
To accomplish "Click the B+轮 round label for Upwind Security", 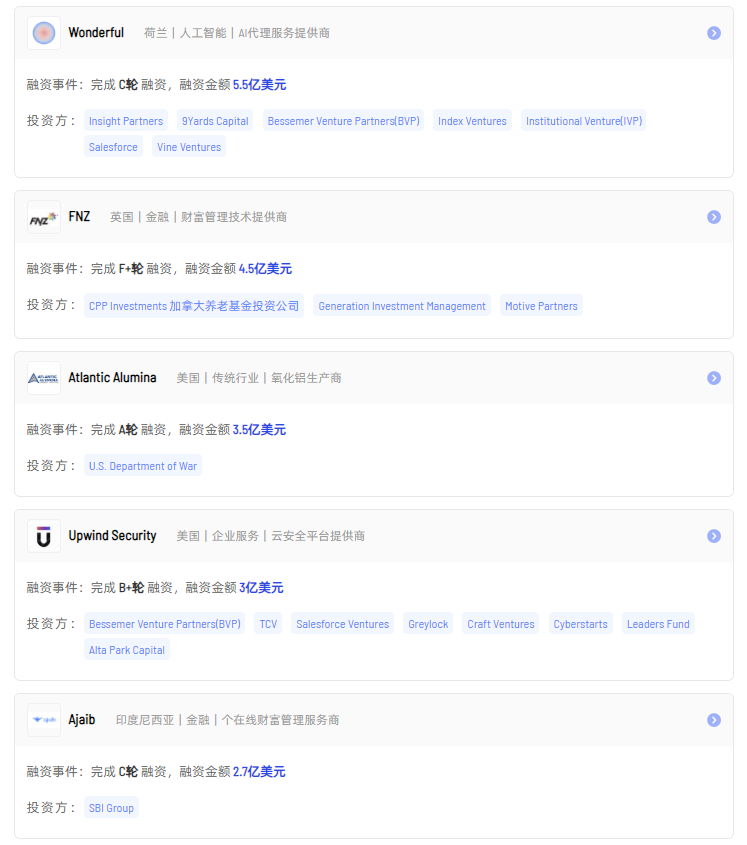I will pos(132,587).
